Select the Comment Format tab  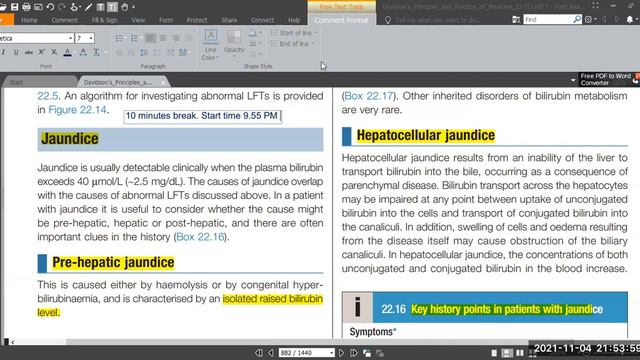(x=341, y=20)
